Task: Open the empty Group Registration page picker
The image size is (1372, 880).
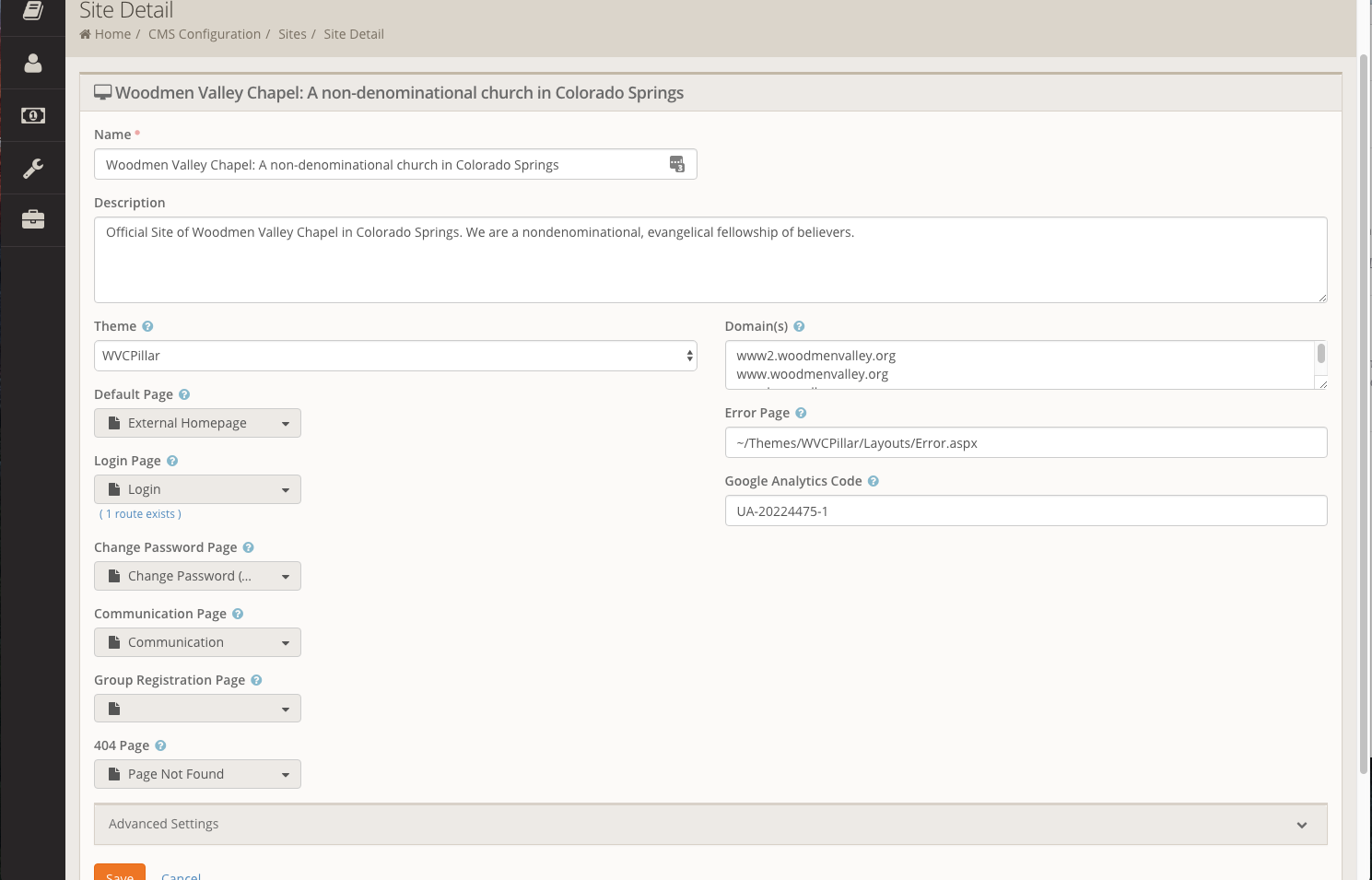Action: pyautogui.click(x=197, y=709)
